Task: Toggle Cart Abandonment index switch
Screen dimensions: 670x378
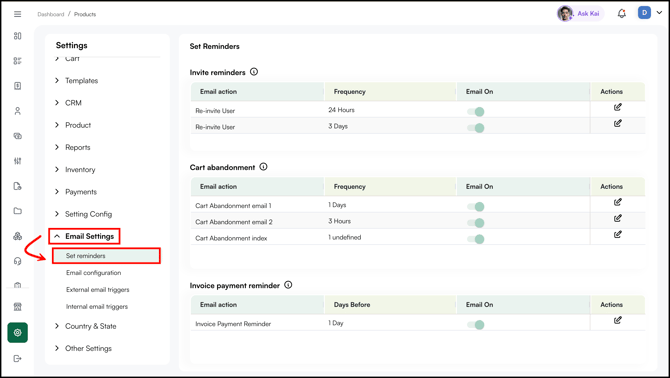Action: point(476,239)
